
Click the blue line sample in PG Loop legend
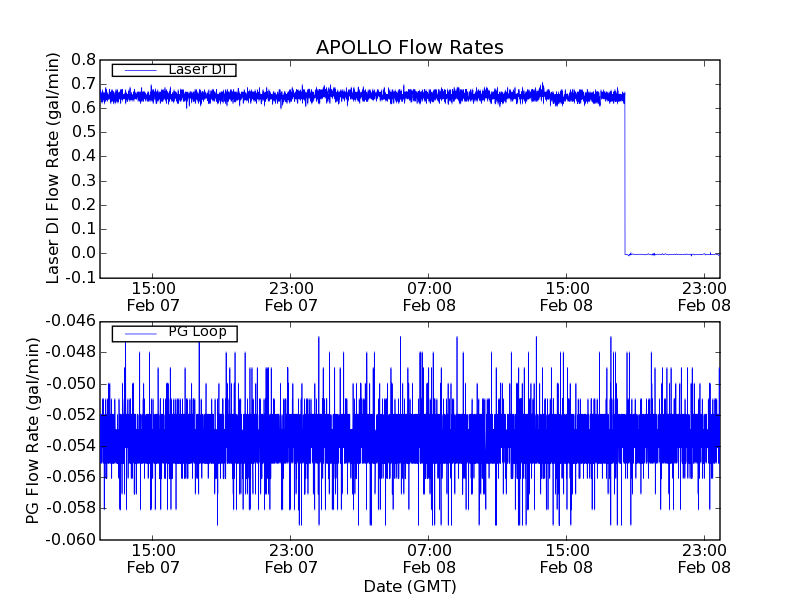(x=141, y=334)
